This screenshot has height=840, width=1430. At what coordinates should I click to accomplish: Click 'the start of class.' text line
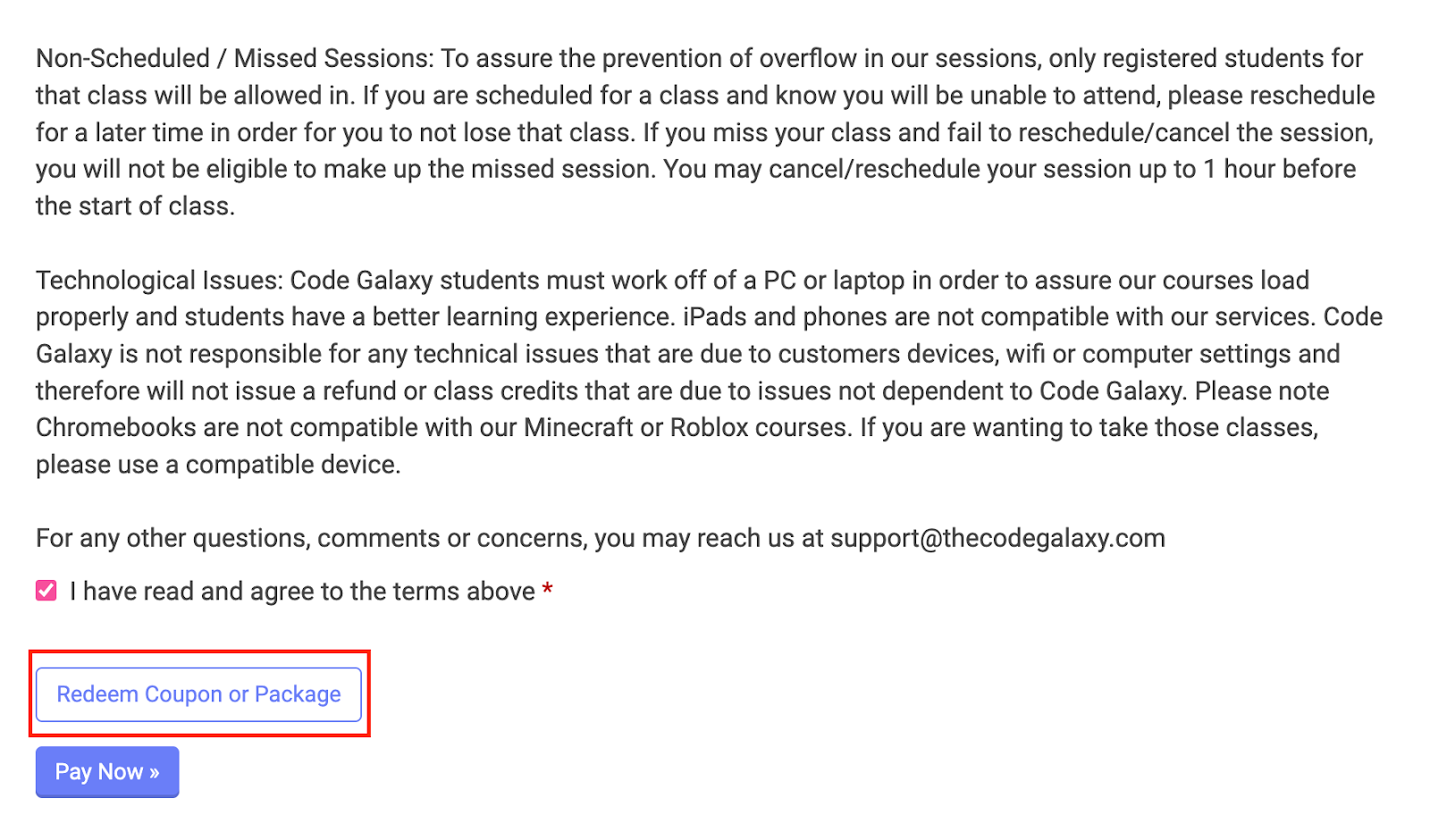tap(135, 206)
